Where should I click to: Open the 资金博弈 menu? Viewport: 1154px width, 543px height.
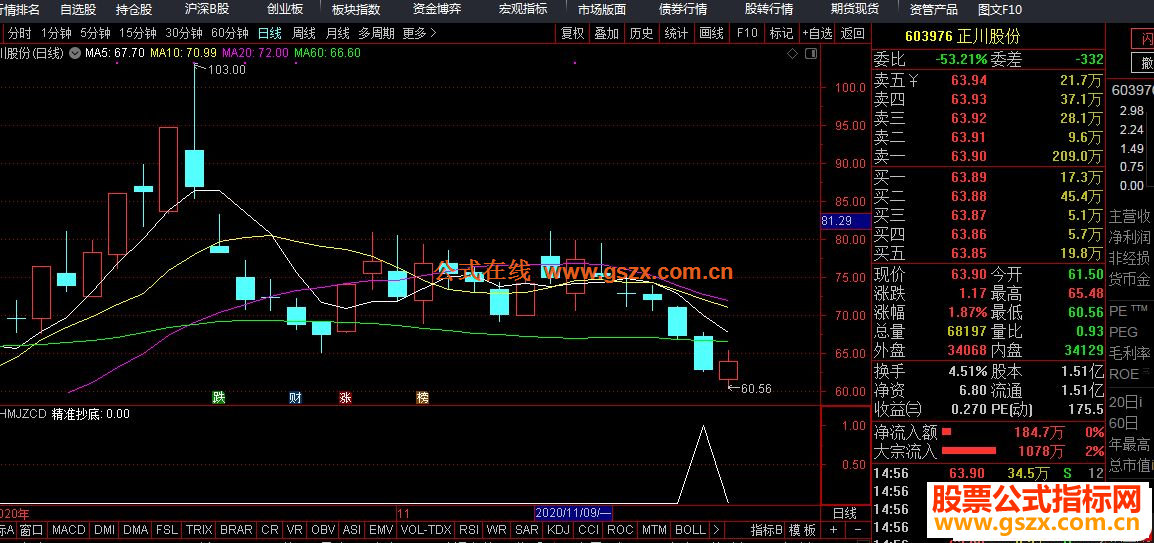(x=437, y=10)
